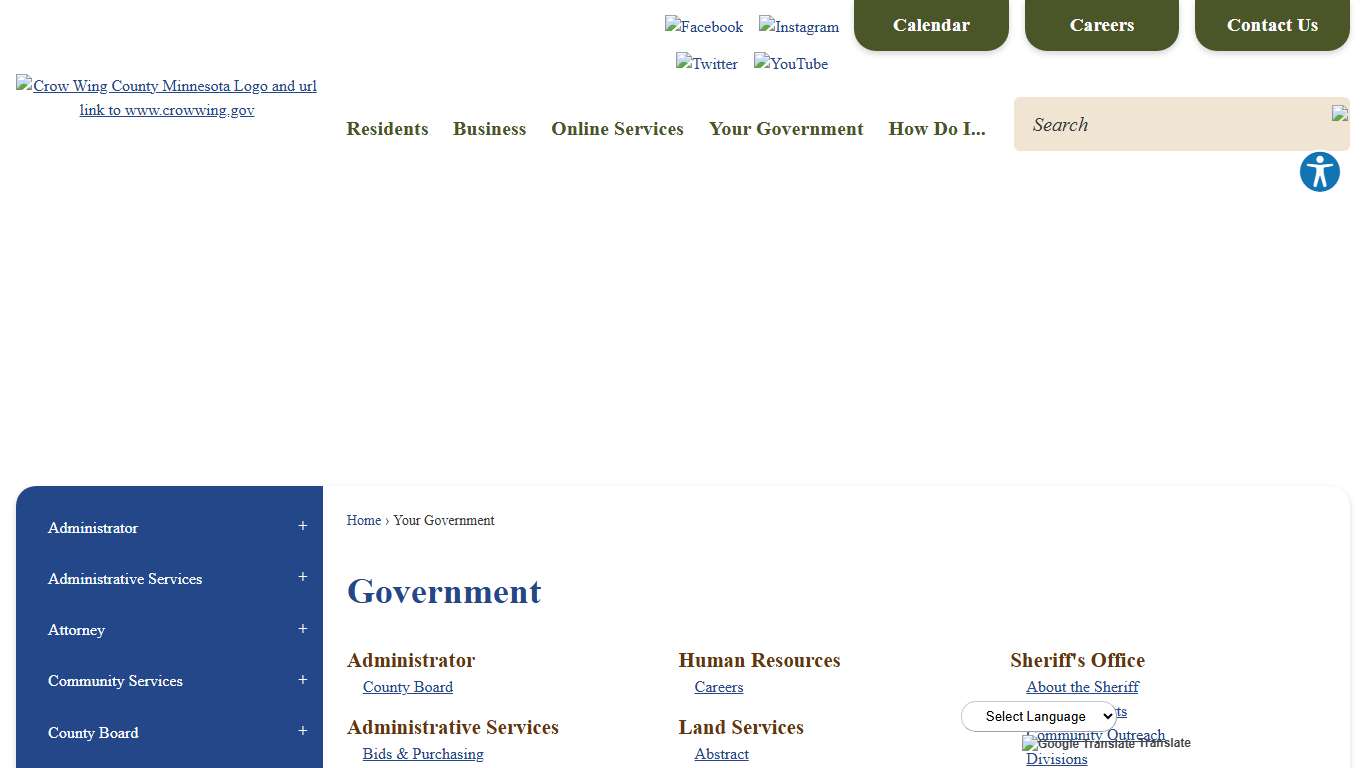Expand the Community Services sidebar section
Viewport: 1366px width, 768px height.
302,678
